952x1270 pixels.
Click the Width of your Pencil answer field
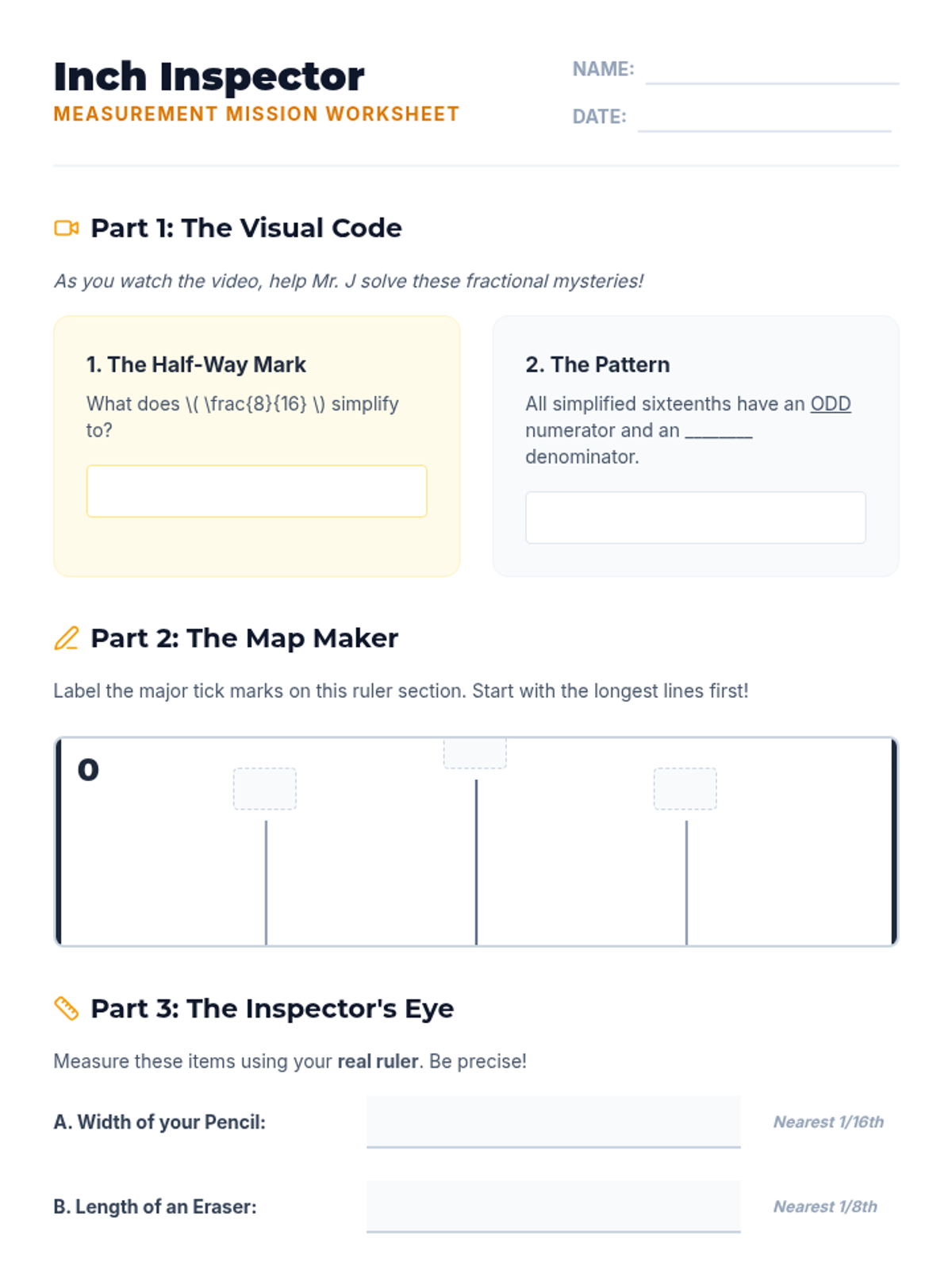[x=553, y=1122]
